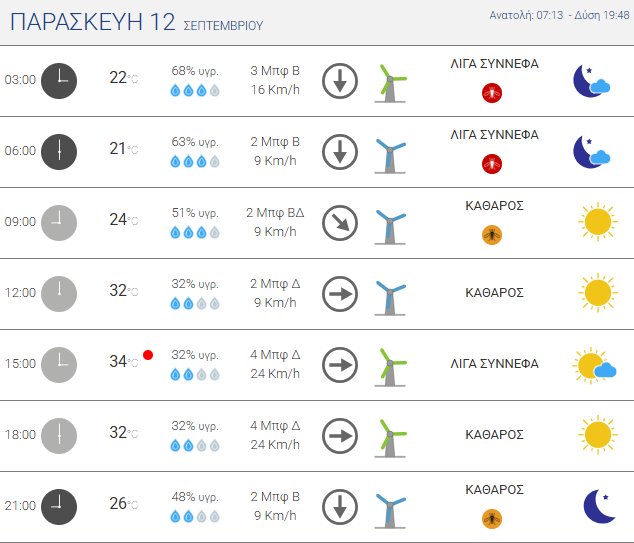The image size is (634, 543).
Task: Click the 4 Μπφ Δ wind text at 18:00
Action: pos(273,425)
